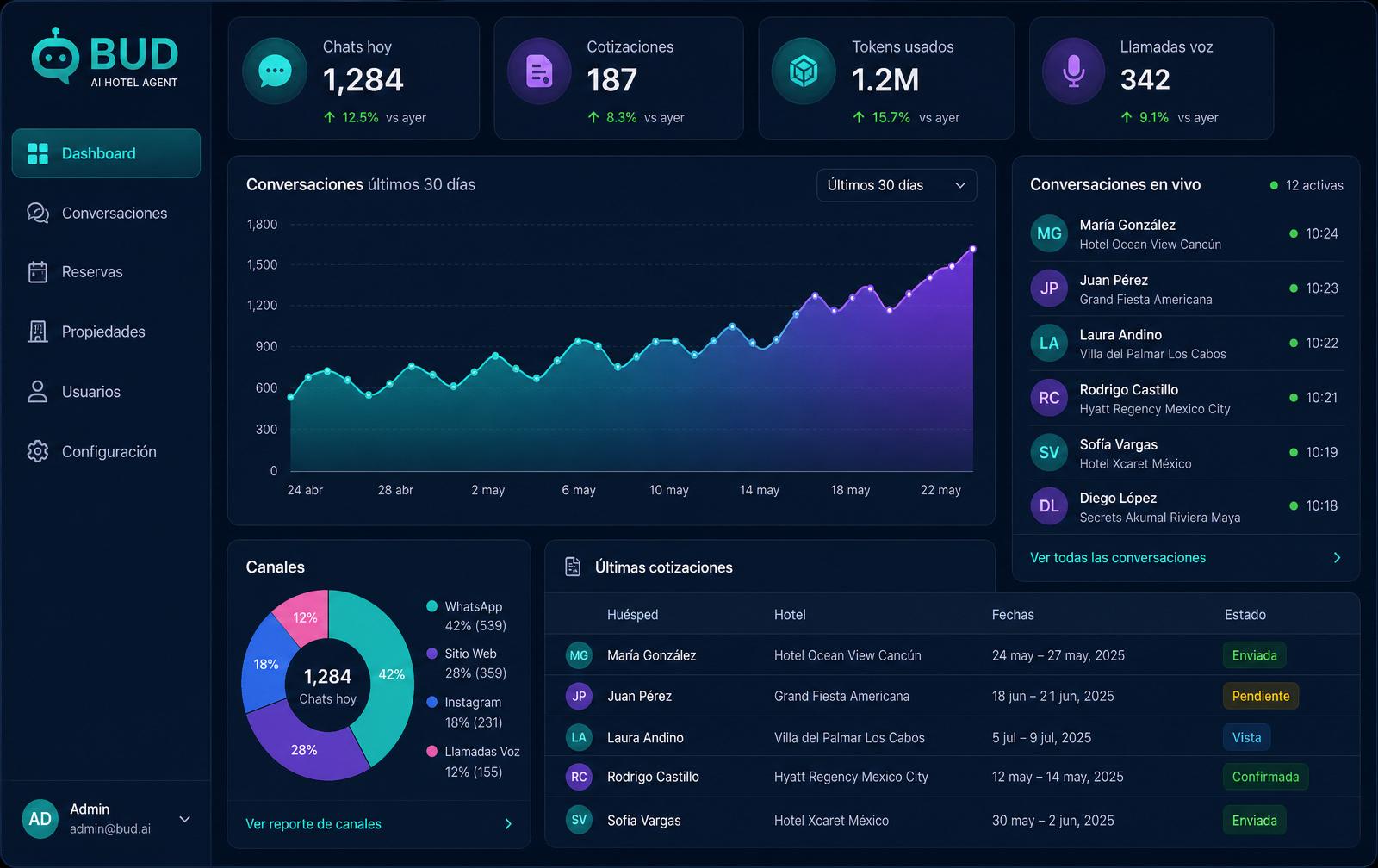Viewport: 1378px width, 868px height.
Task: Open the Dashboard menu item
Action: point(106,153)
